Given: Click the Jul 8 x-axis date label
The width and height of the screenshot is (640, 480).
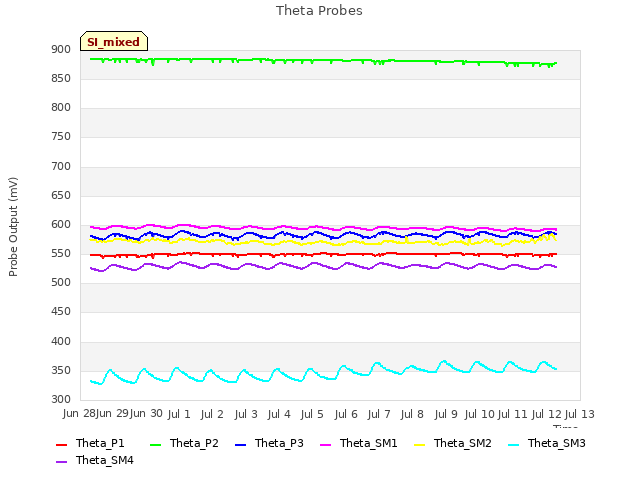Looking at the screenshot, I should coord(412,414).
